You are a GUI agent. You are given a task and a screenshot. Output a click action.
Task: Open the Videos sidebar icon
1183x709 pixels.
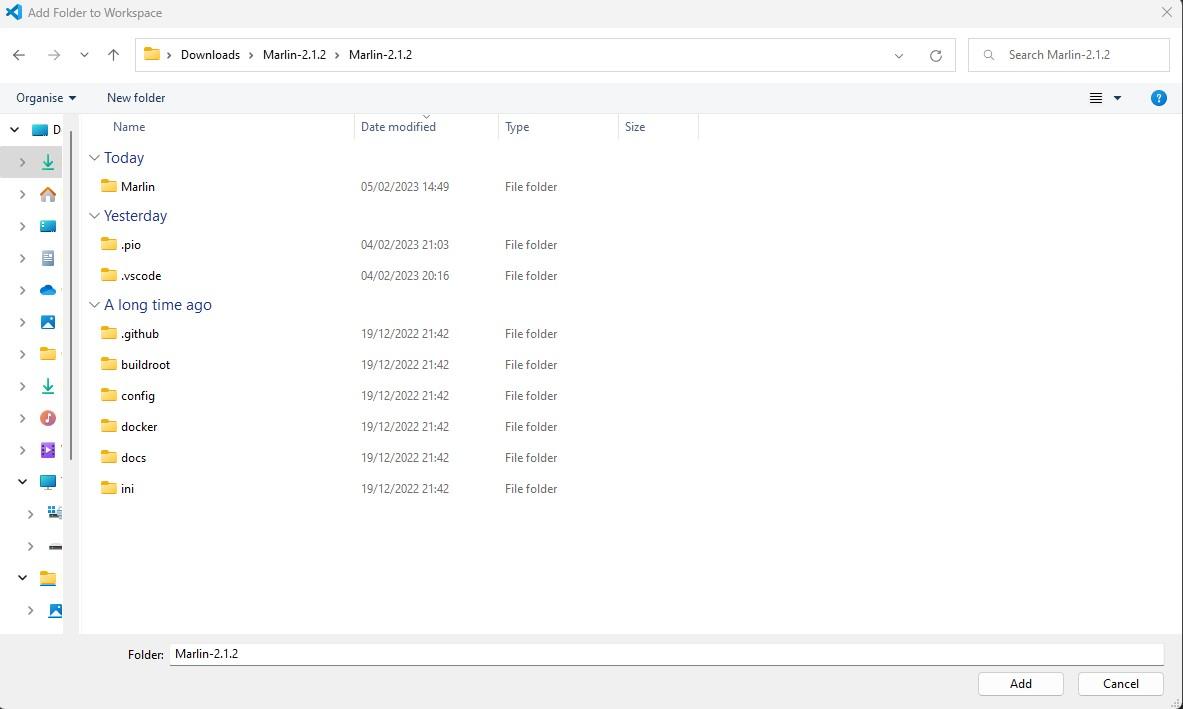tap(47, 449)
